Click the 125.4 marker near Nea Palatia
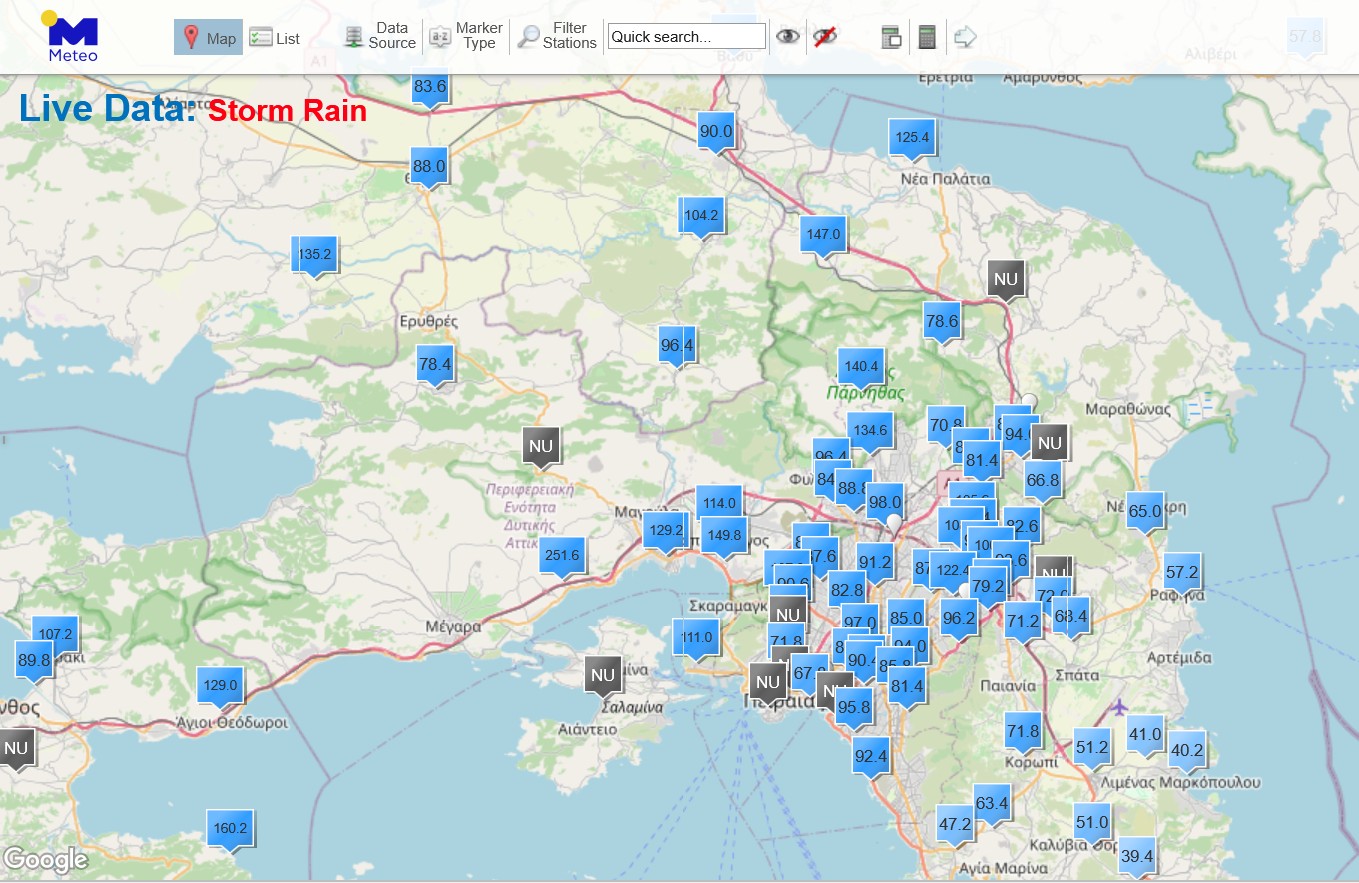This screenshot has height=883, width=1359. tap(913, 137)
